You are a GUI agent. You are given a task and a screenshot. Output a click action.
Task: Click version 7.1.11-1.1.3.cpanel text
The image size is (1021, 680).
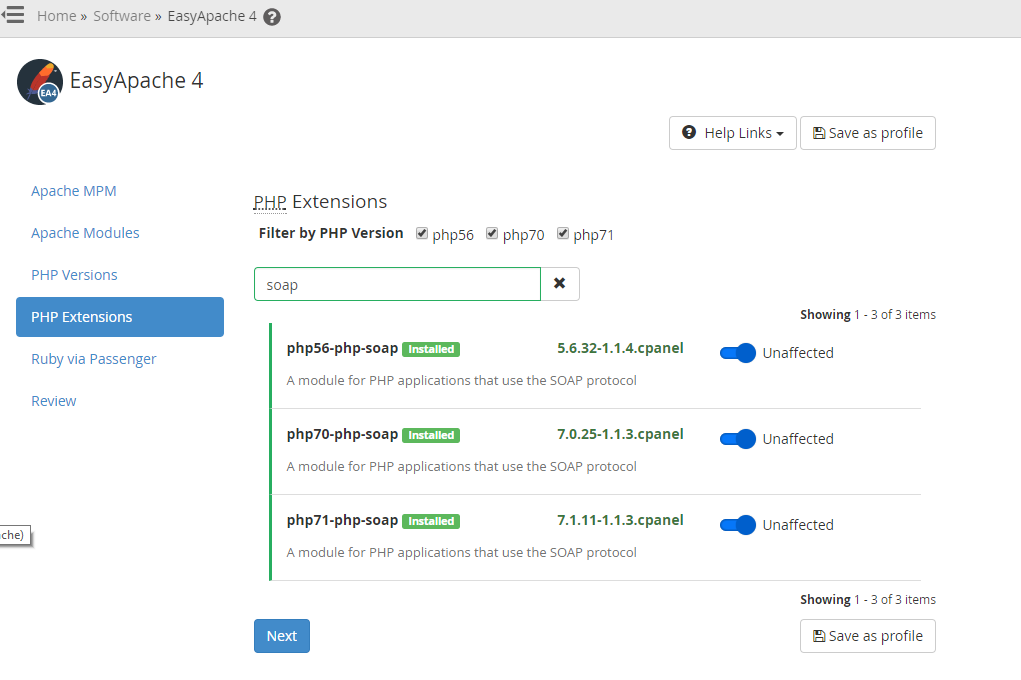[x=621, y=520]
